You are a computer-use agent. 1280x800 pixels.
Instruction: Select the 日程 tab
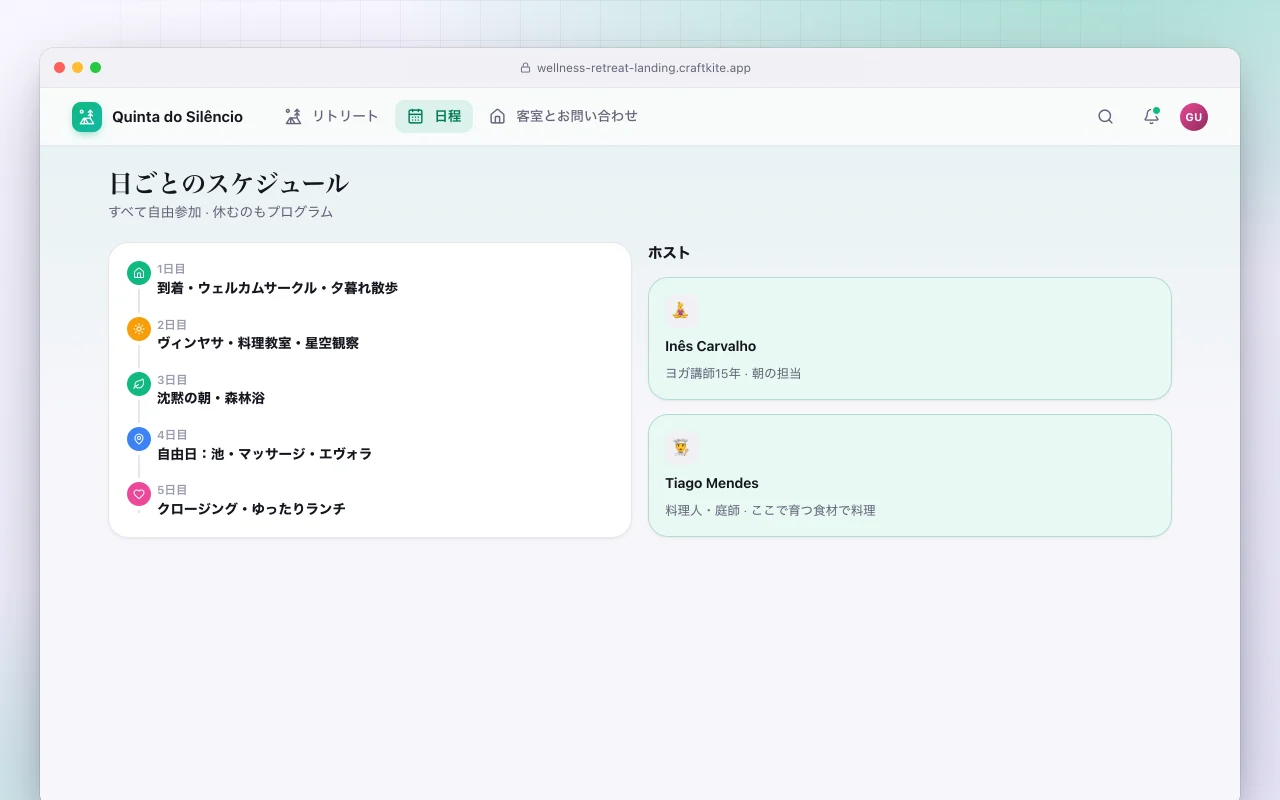click(x=434, y=116)
